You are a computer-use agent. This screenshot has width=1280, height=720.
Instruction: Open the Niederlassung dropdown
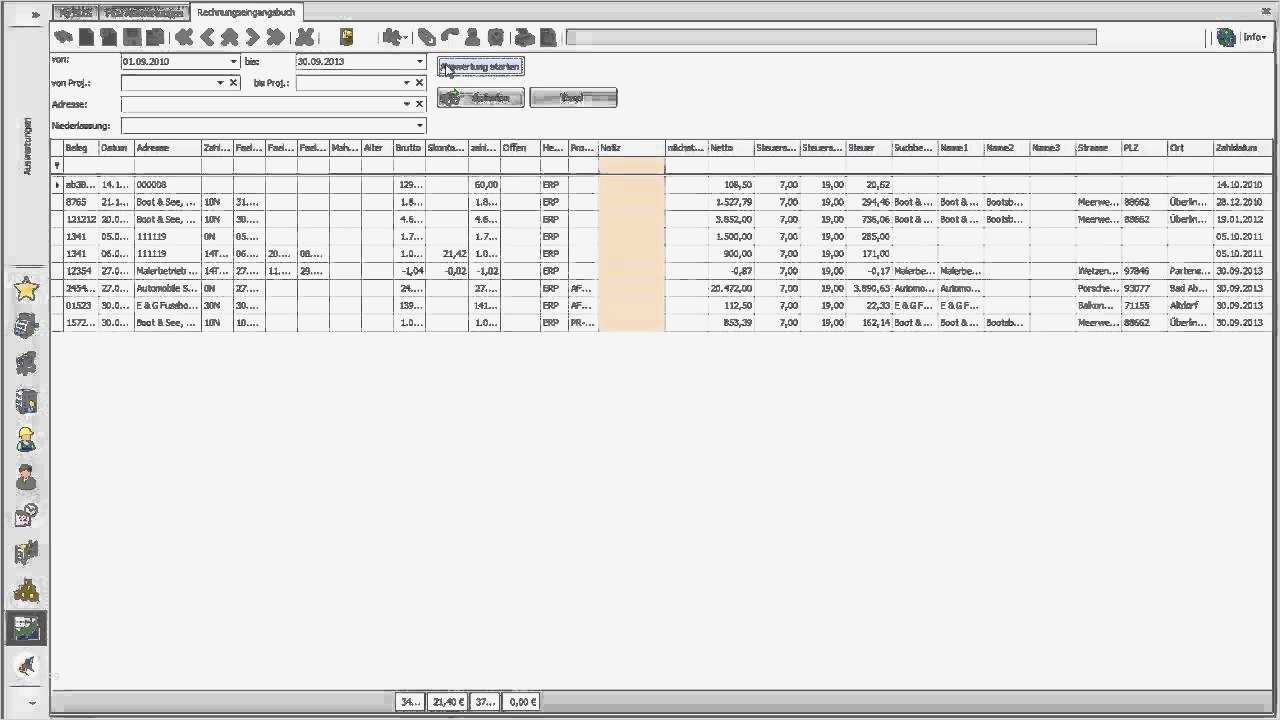click(x=419, y=125)
